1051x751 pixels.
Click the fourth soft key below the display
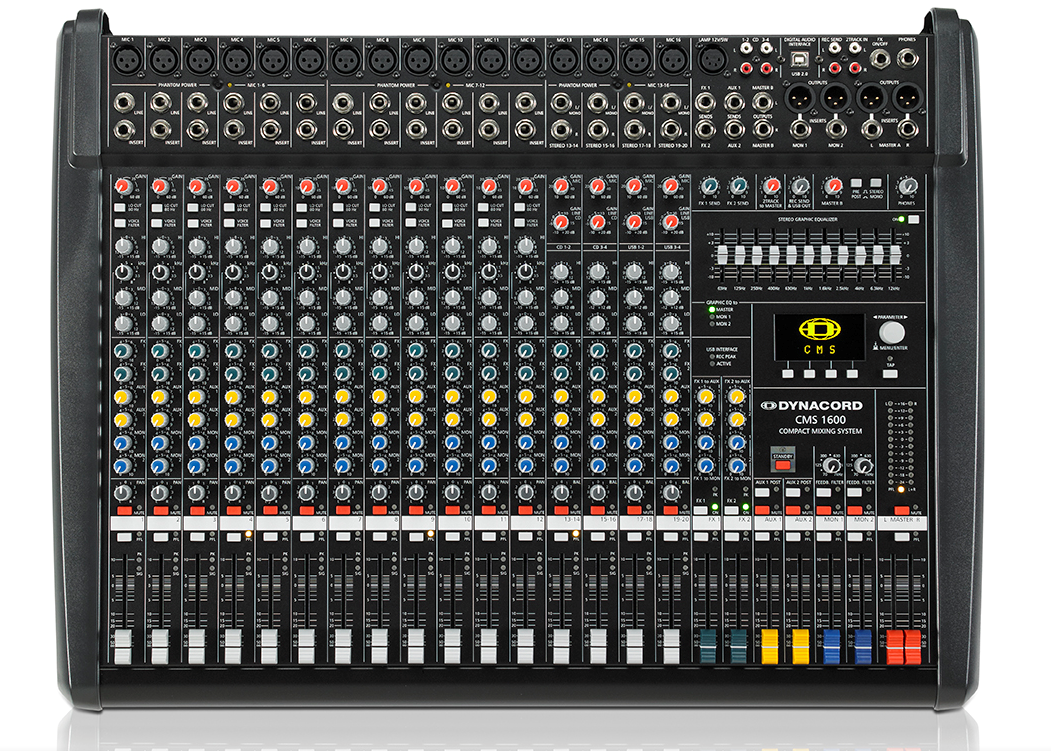point(853,373)
